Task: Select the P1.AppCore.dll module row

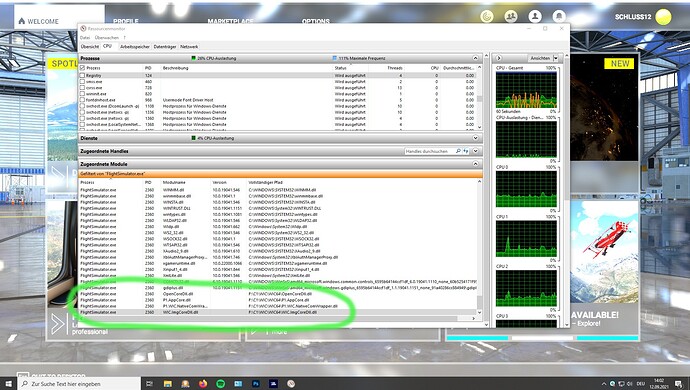Action: pyautogui.click(x=277, y=300)
